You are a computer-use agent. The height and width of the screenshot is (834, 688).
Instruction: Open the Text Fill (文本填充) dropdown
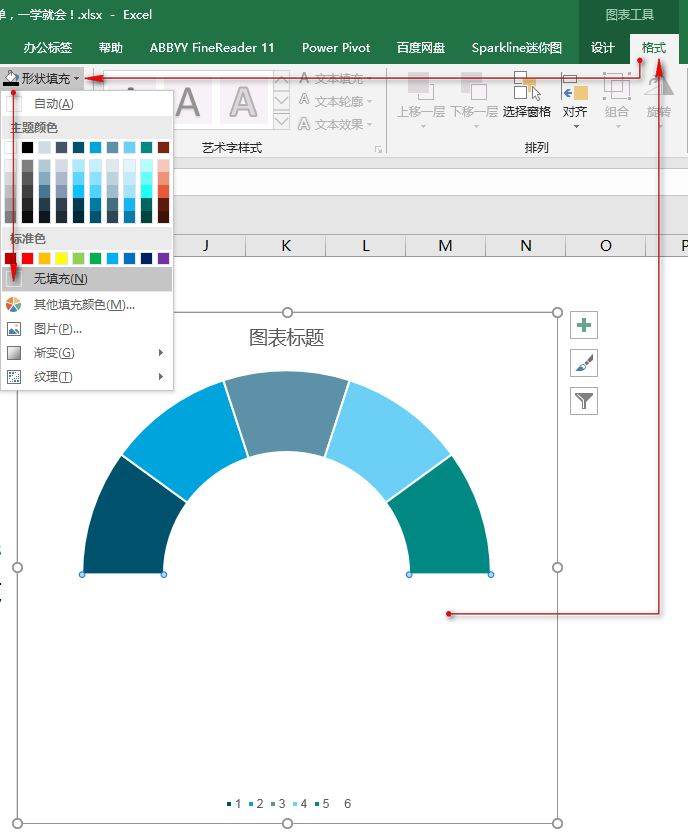(335, 79)
